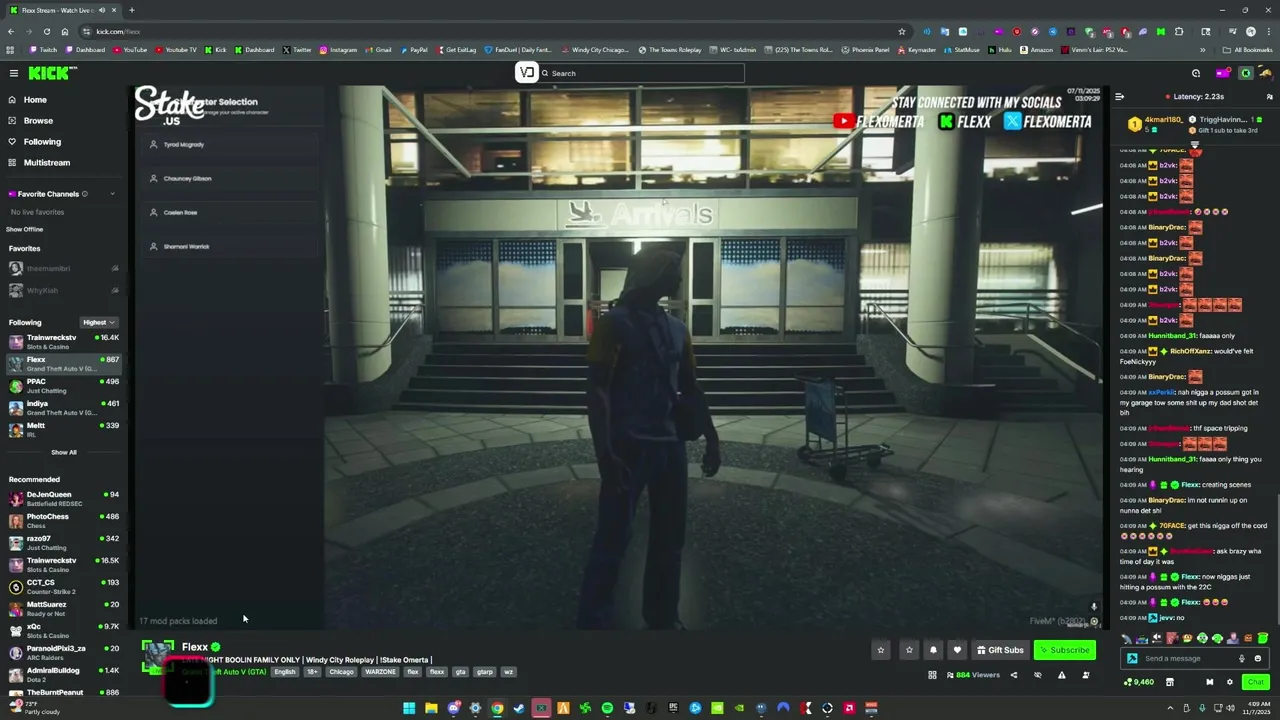Click Show All under Following
This screenshot has height=720, width=1280.
[64, 452]
